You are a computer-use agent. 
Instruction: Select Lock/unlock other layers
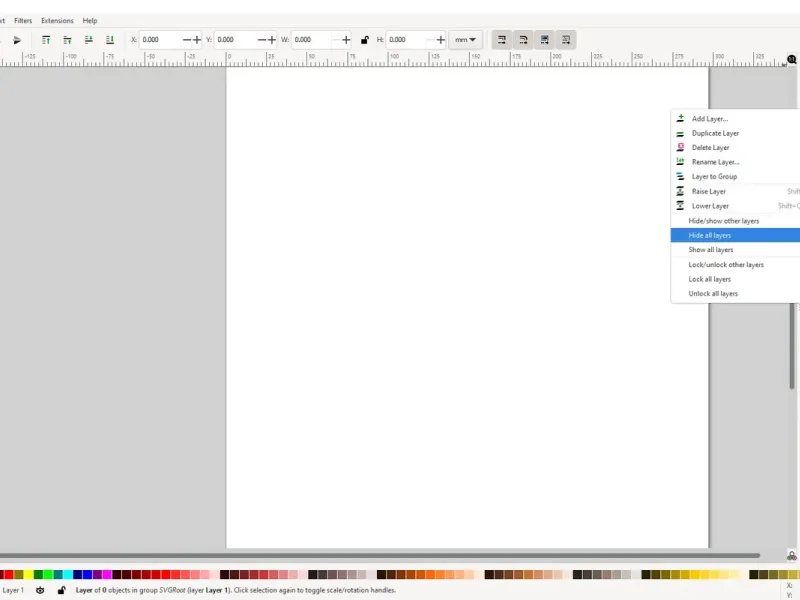click(735, 265)
